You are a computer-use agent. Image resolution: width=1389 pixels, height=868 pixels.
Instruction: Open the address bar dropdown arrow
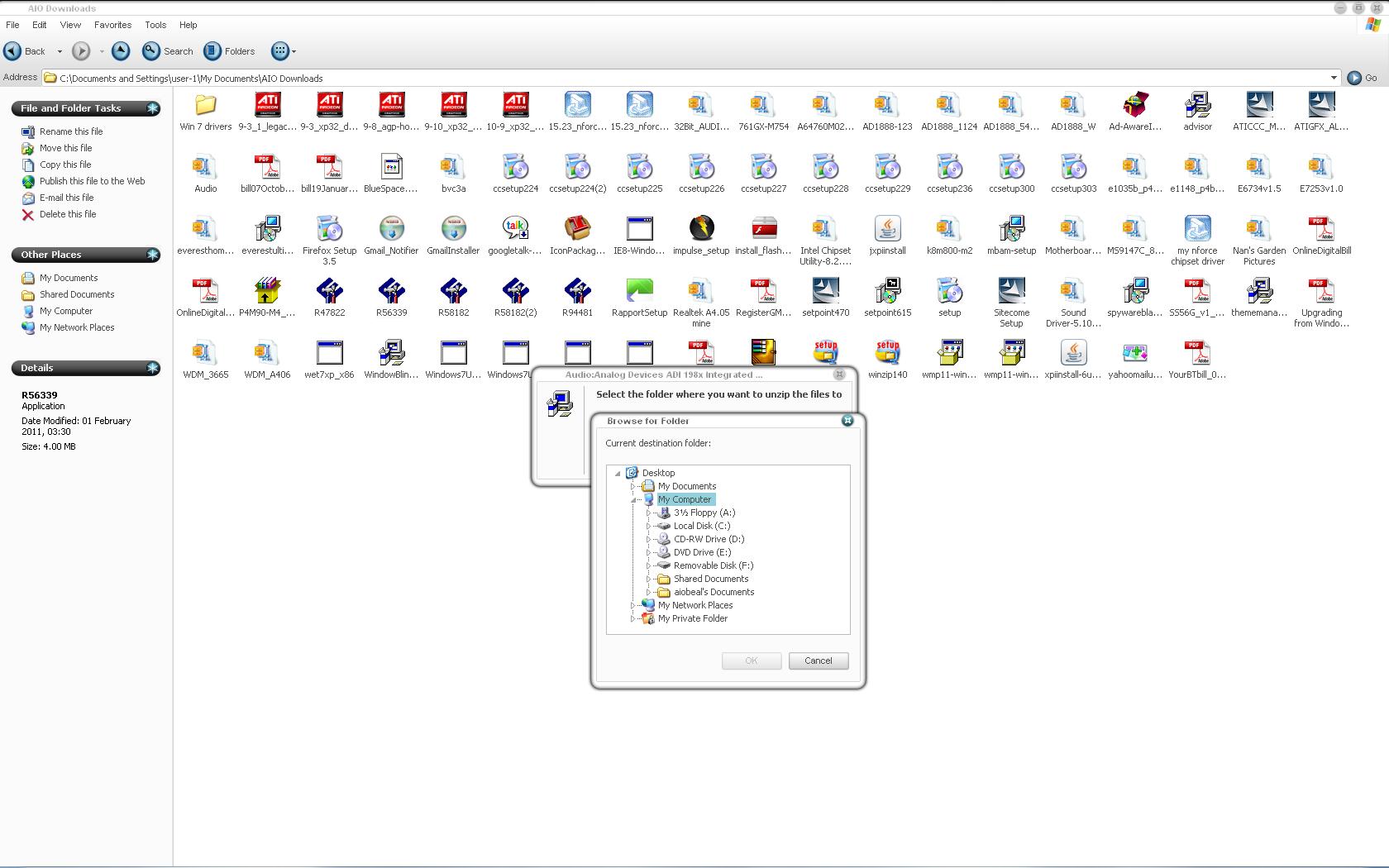[1334, 78]
